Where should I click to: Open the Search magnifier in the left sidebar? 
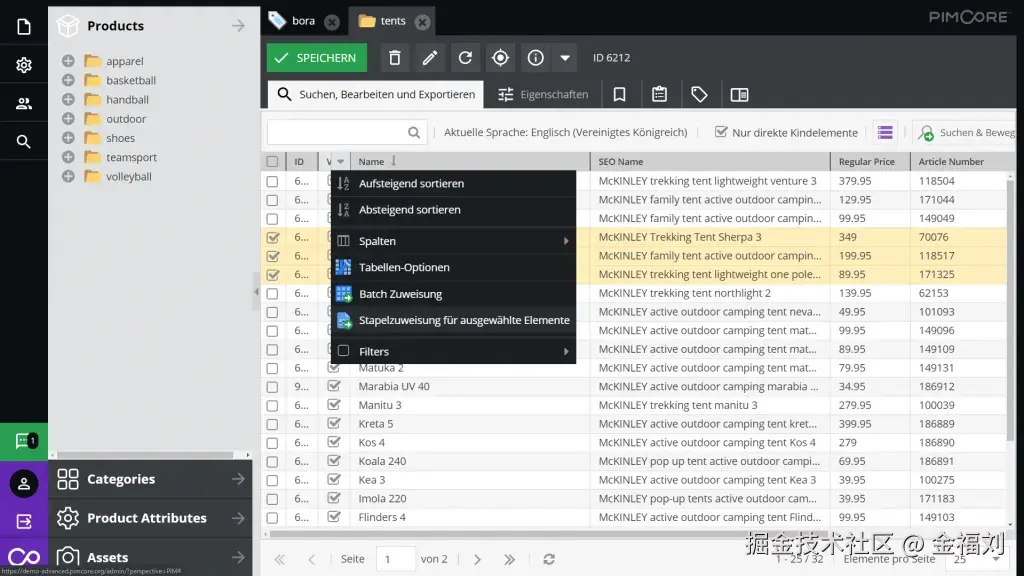24,141
